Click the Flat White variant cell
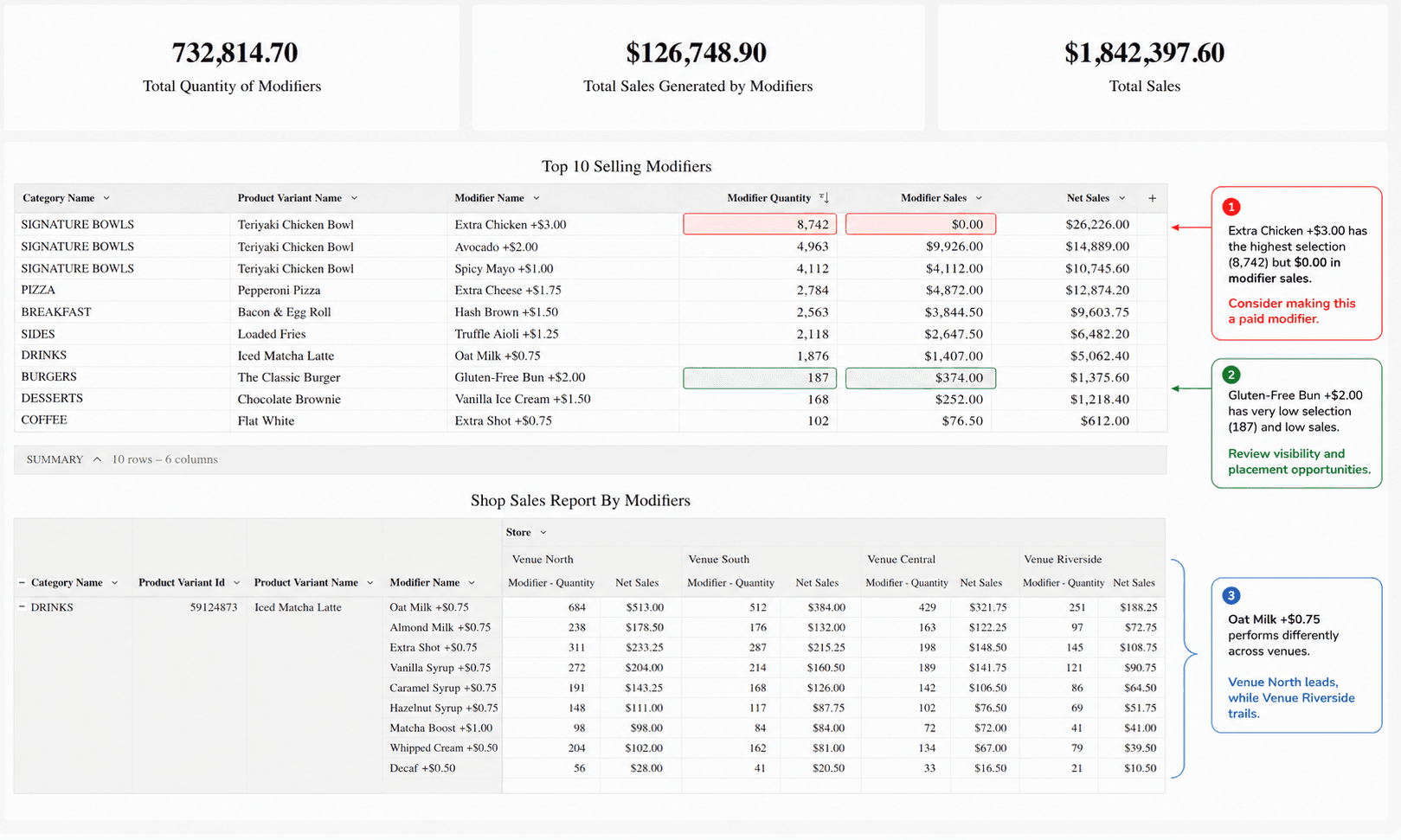Viewport: 1401px width, 840px height. coord(266,420)
